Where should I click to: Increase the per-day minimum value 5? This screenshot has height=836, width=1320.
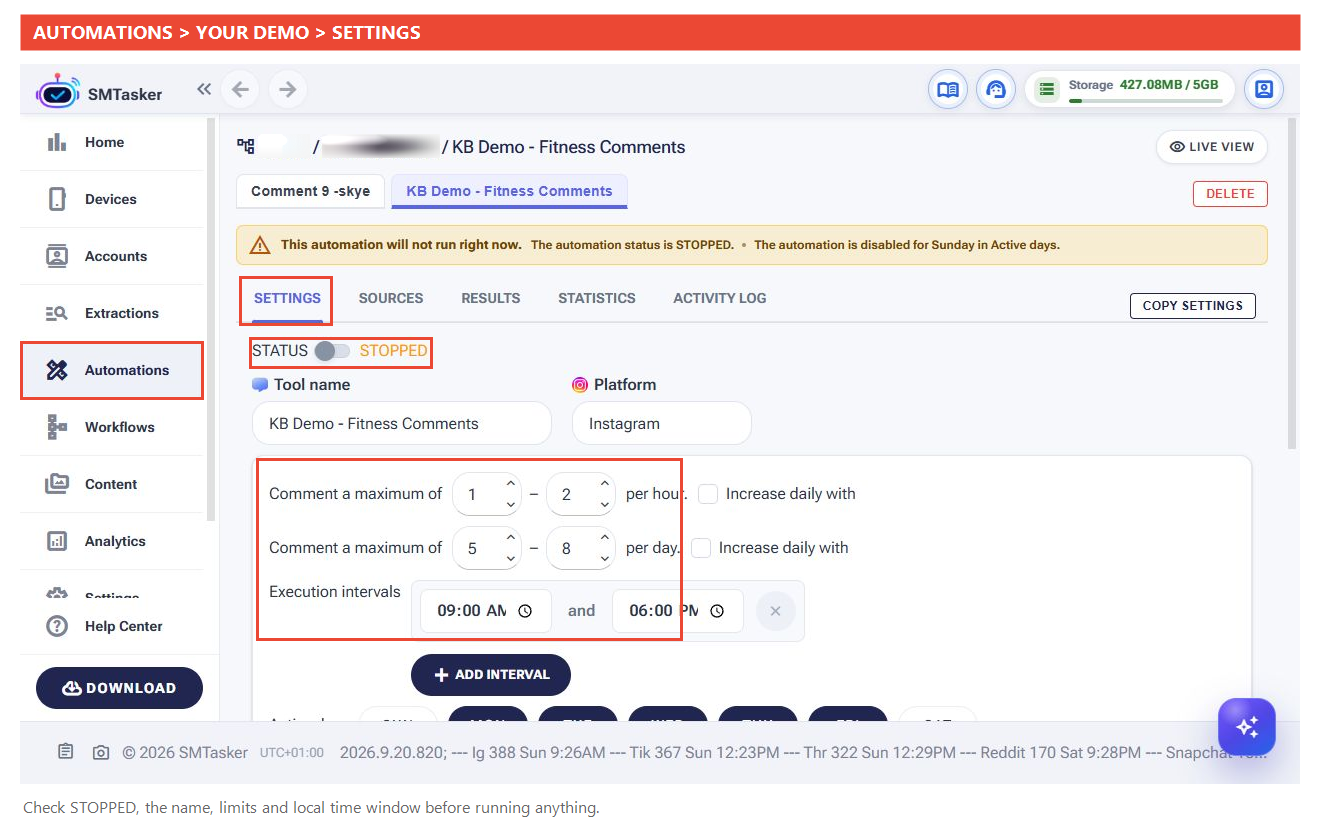(x=511, y=538)
